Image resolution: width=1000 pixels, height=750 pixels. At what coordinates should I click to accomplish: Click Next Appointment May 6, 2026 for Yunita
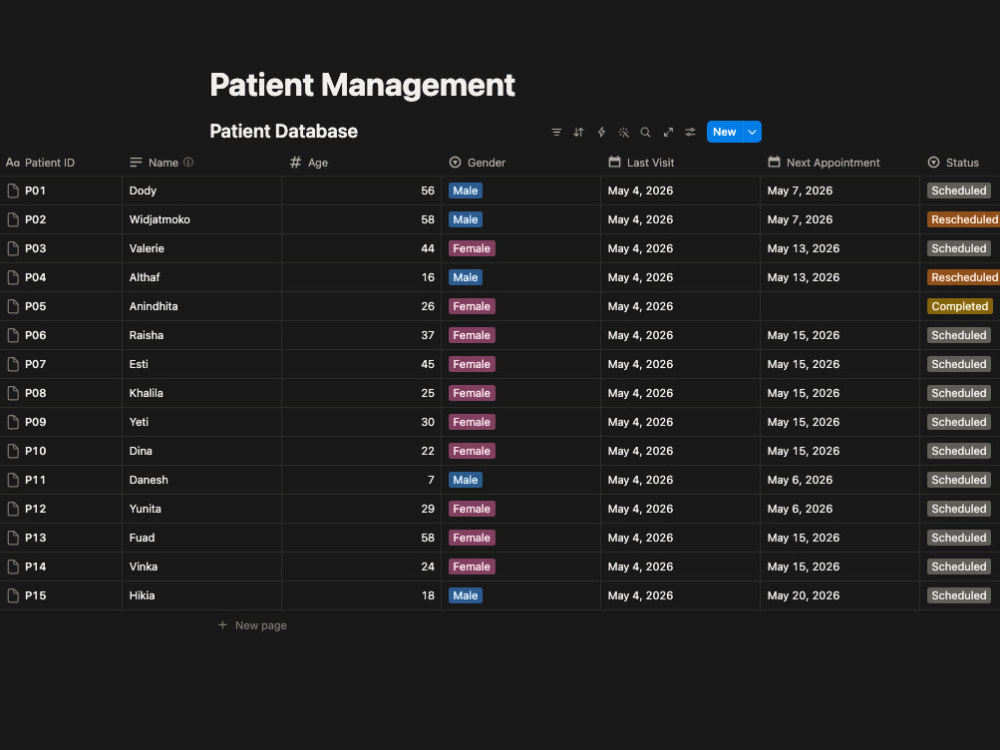point(800,508)
